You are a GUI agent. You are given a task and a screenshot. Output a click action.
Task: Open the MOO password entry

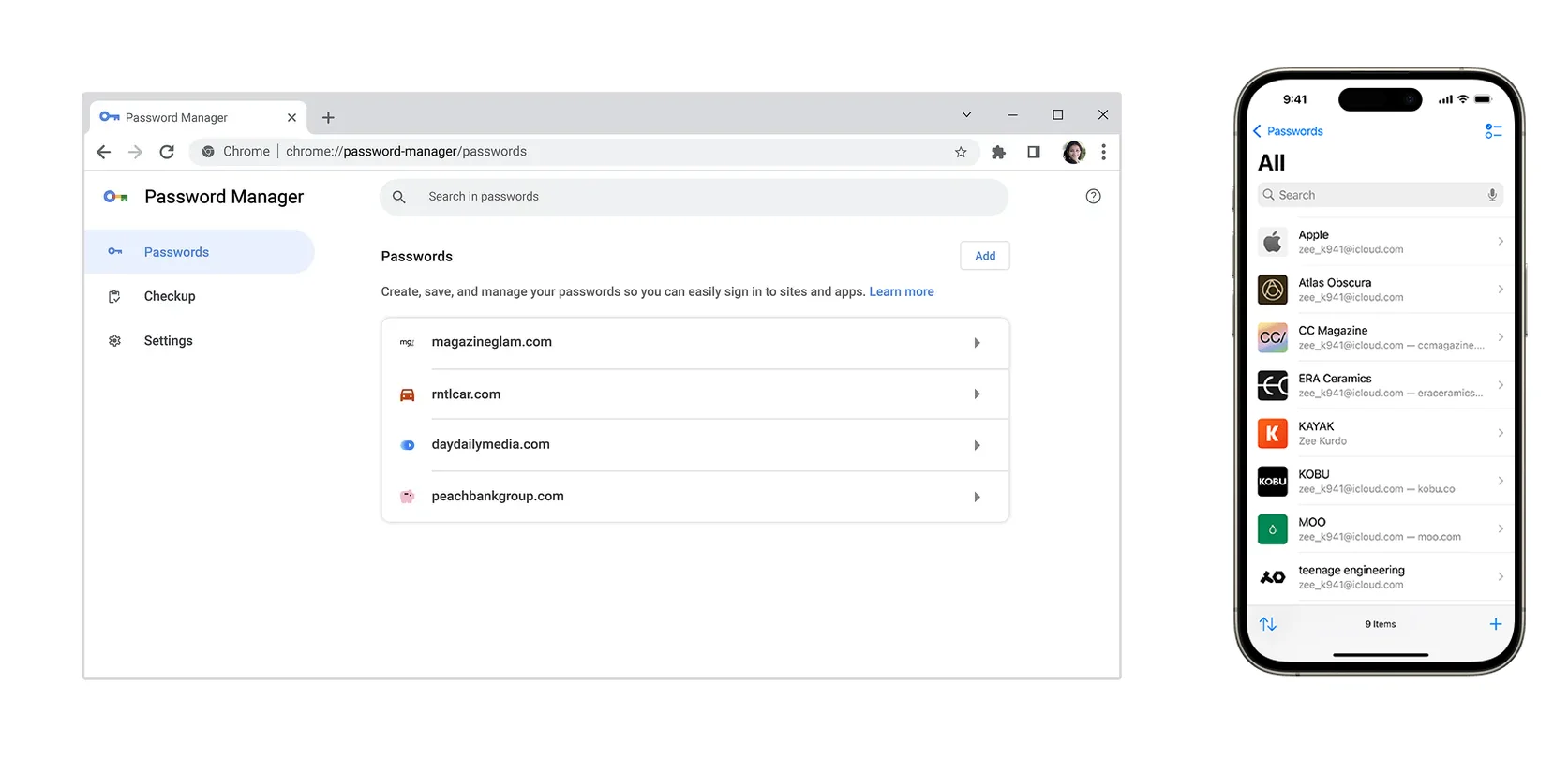1381,528
